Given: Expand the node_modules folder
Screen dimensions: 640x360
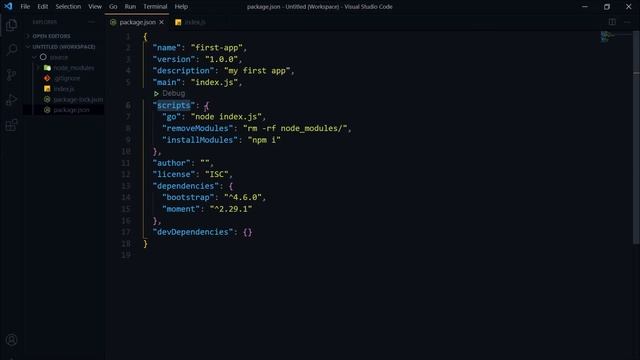Looking at the screenshot, I should (x=39, y=68).
